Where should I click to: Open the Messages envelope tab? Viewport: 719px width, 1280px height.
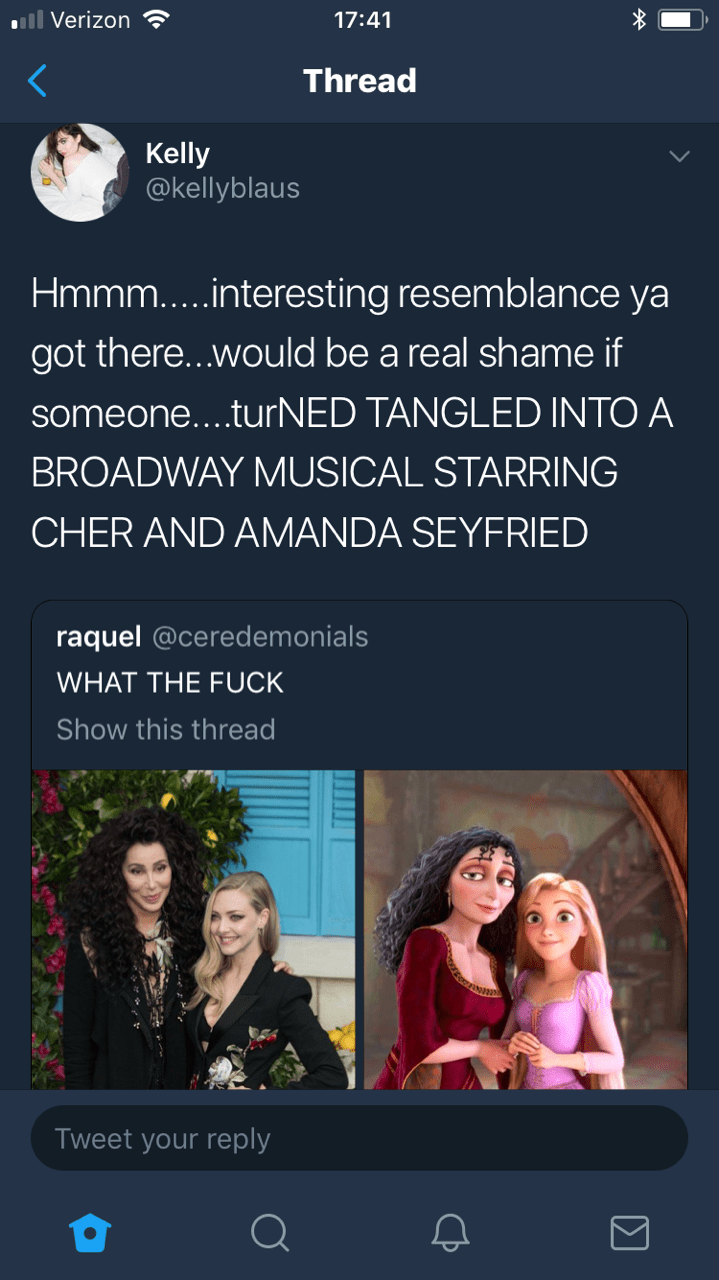pos(629,1233)
